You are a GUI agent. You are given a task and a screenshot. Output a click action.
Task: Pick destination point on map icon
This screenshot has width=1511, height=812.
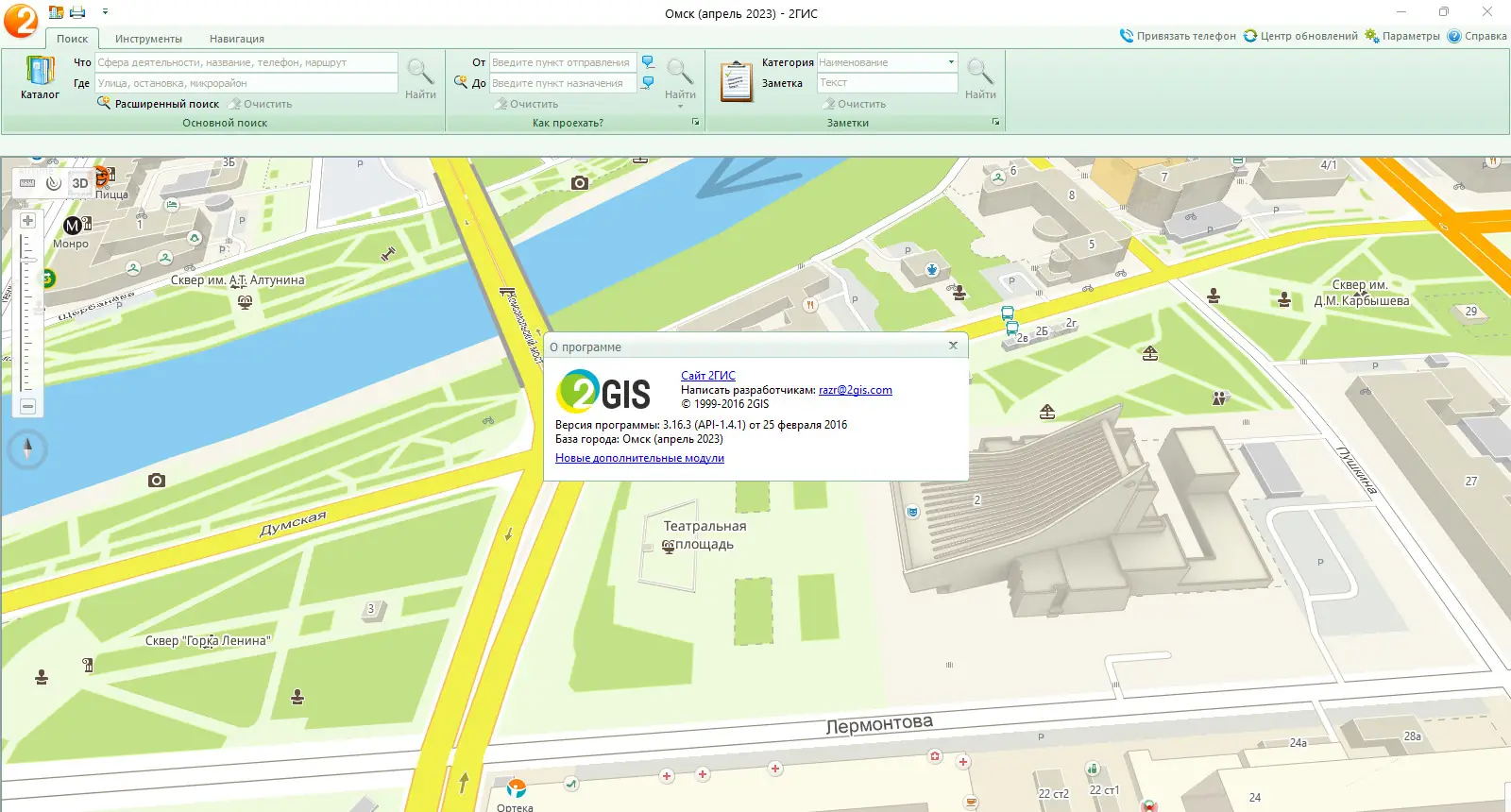pos(648,83)
